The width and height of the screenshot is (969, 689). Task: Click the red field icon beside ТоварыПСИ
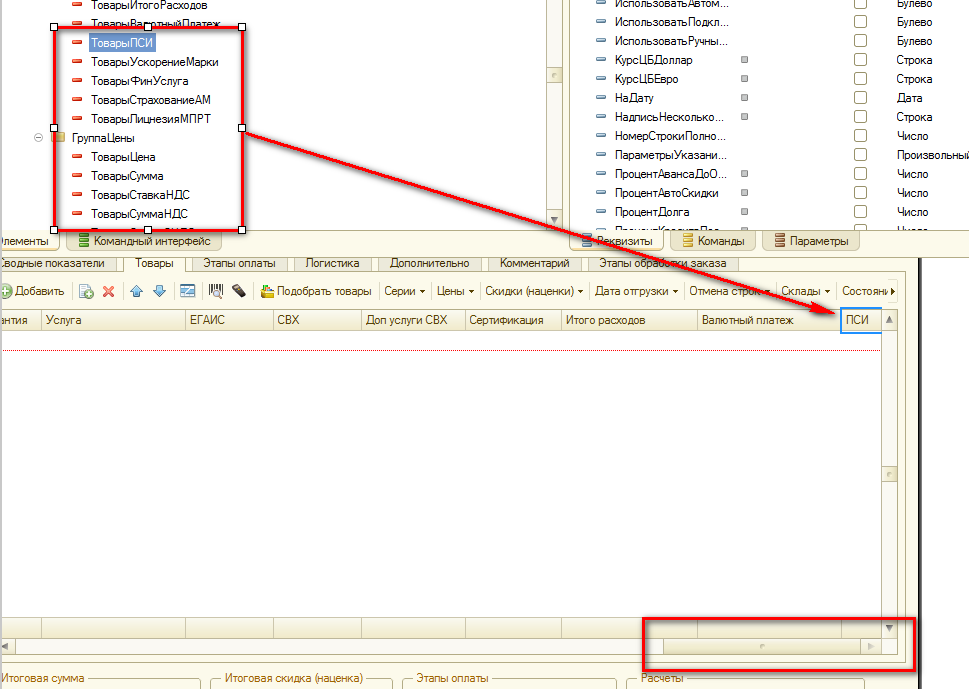77,43
